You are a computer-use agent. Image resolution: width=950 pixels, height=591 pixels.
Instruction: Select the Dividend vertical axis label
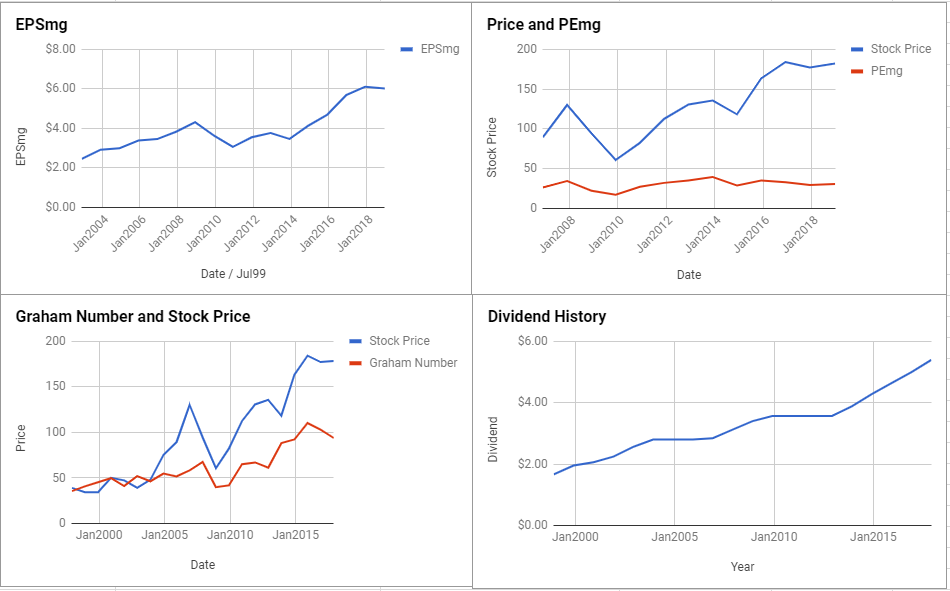493,439
